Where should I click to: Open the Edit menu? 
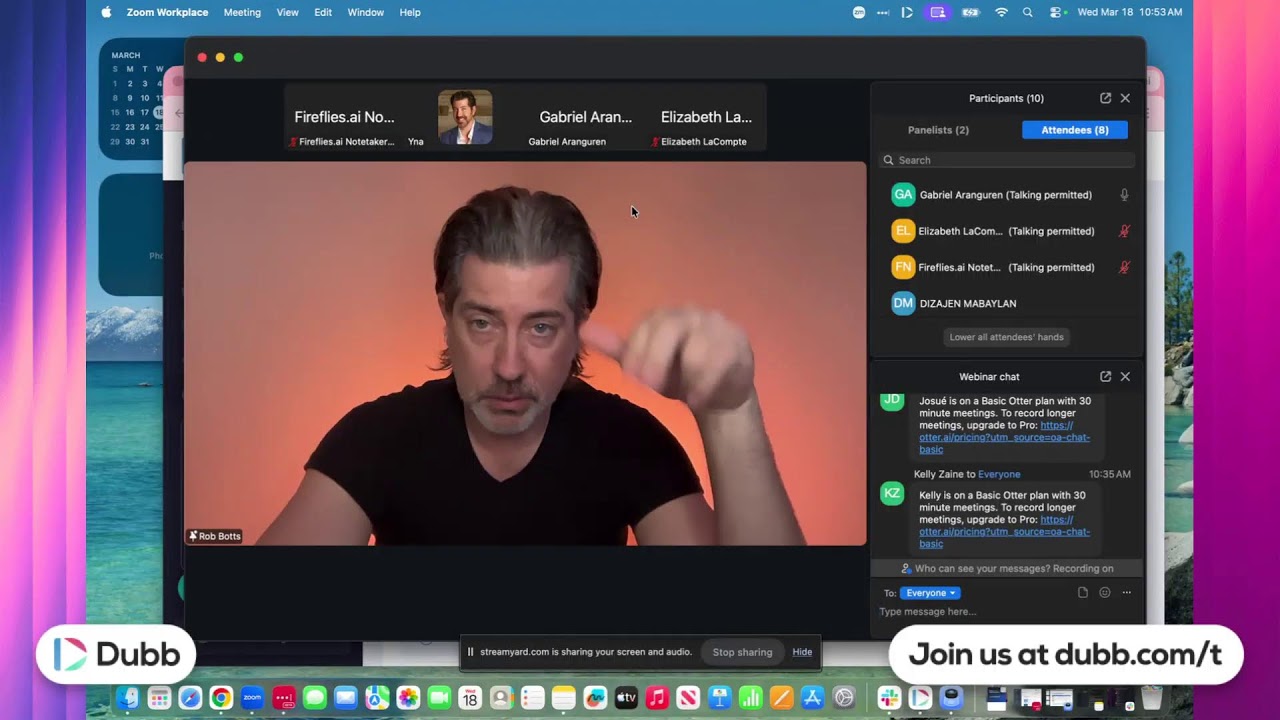tap(323, 12)
